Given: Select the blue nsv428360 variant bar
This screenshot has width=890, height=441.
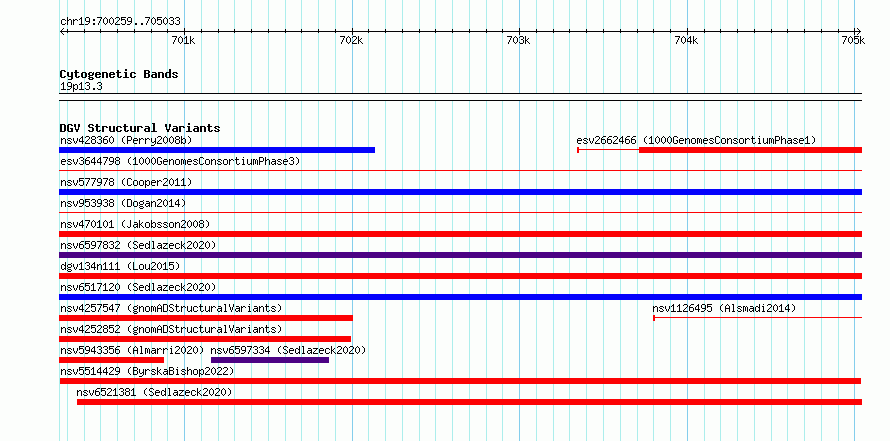Looking at the screenshot, I should (217, 150).
